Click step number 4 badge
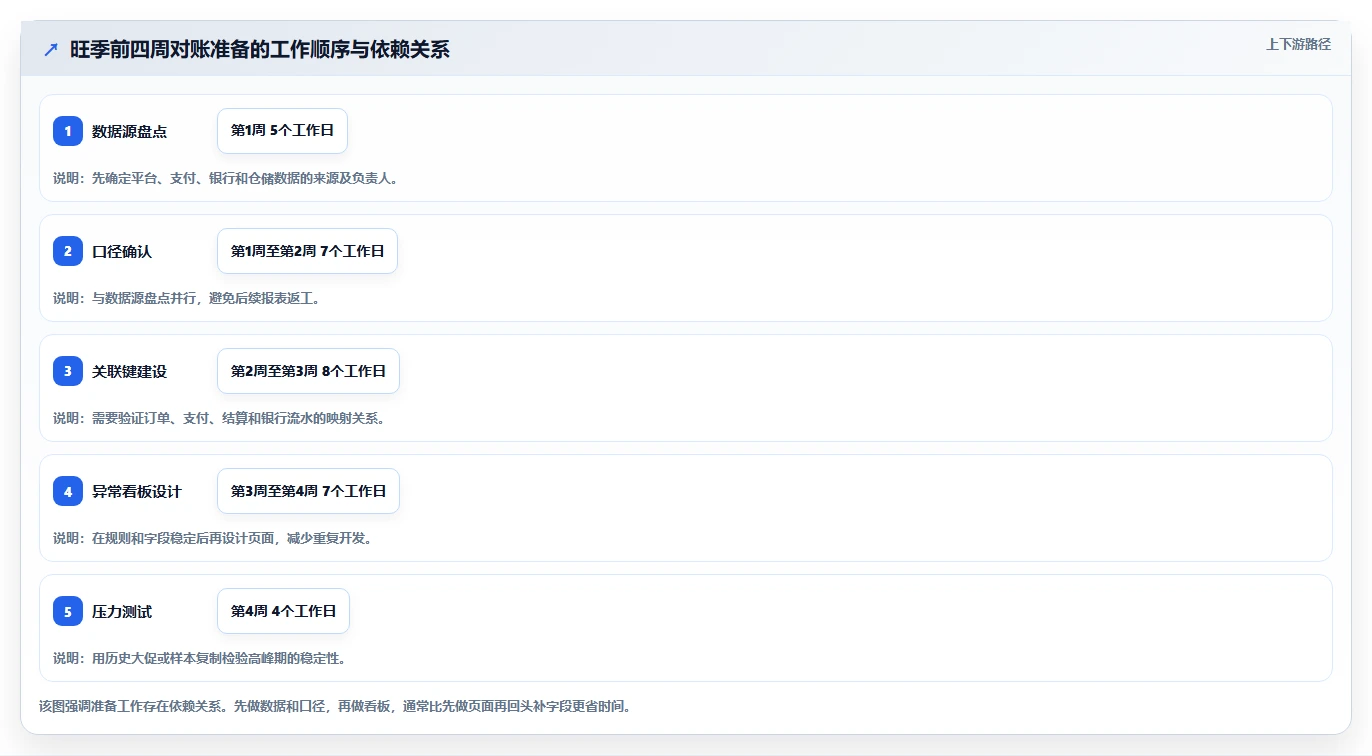This screenshot has width=1372, height=756. pyautogui.click(x=68, y=491)
